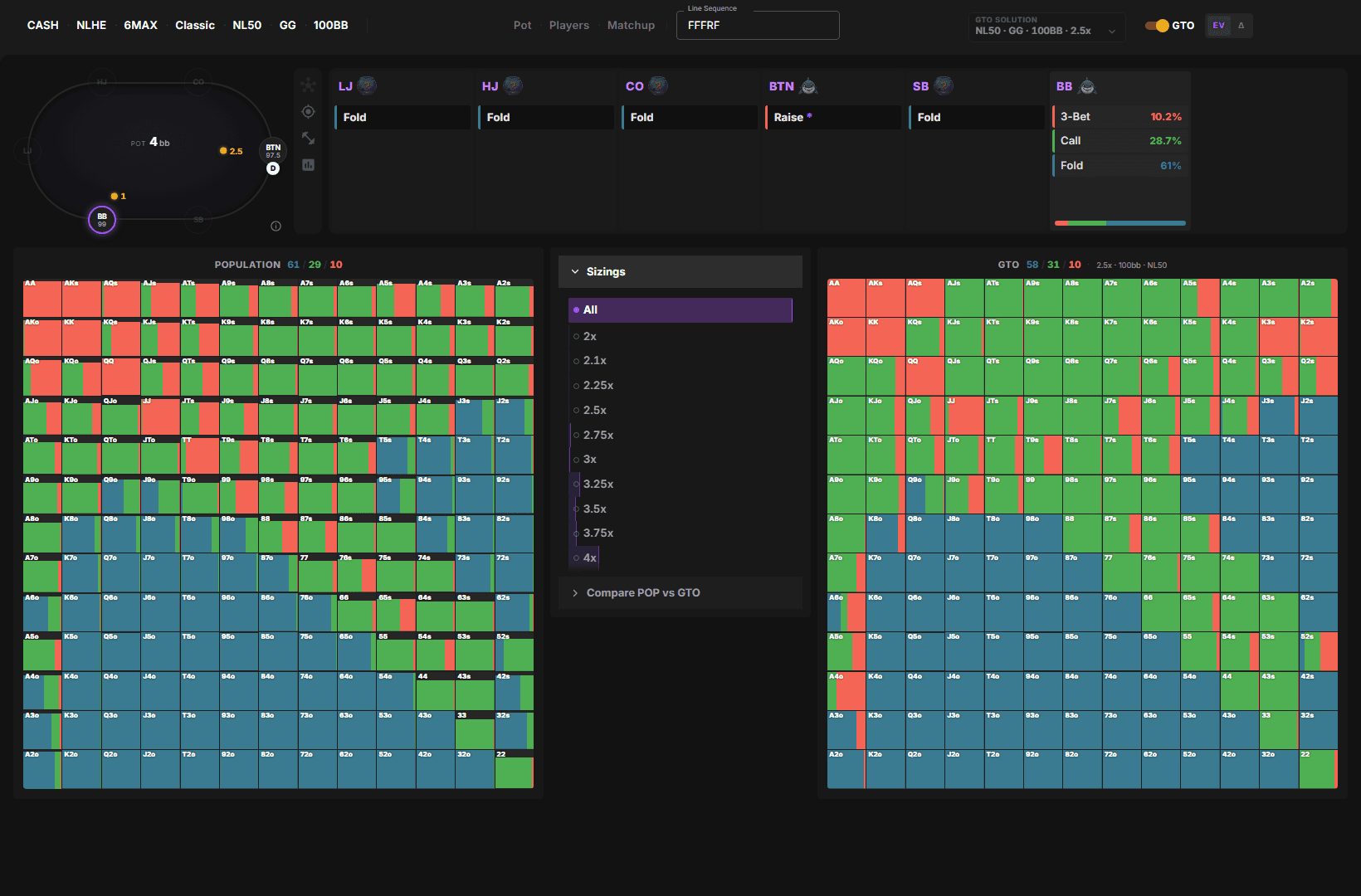Select the All sizings option
This screenshot has height=896, width=1361.
tap(680, 310)
